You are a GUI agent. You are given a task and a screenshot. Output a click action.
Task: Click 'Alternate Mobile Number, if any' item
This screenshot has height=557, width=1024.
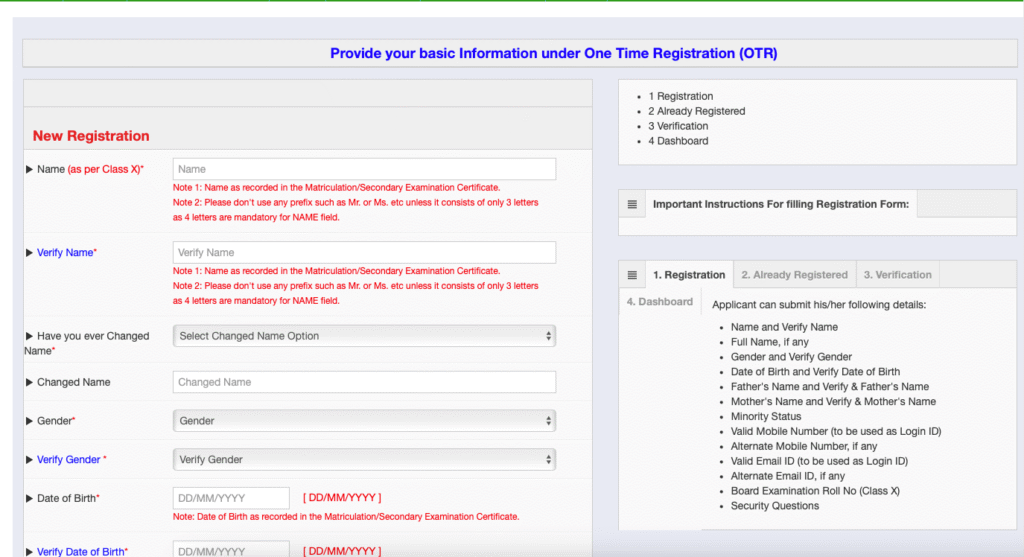pos(804,447)
